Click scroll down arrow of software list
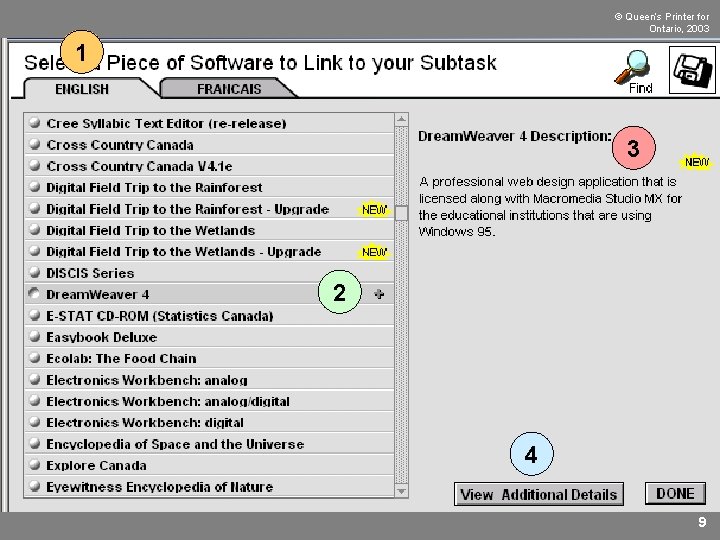Image resolution: width=720 pixels, height=540 pixels. point(401,491)
